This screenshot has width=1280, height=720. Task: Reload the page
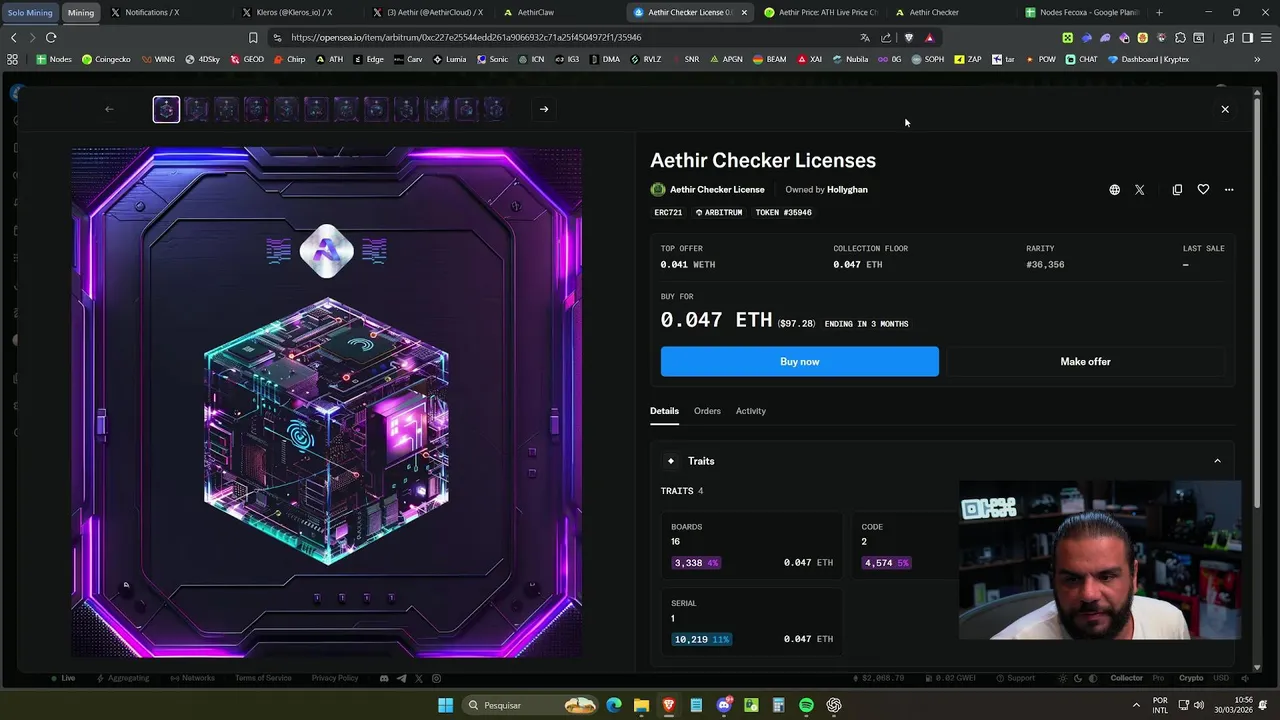(x=51, y=37)
